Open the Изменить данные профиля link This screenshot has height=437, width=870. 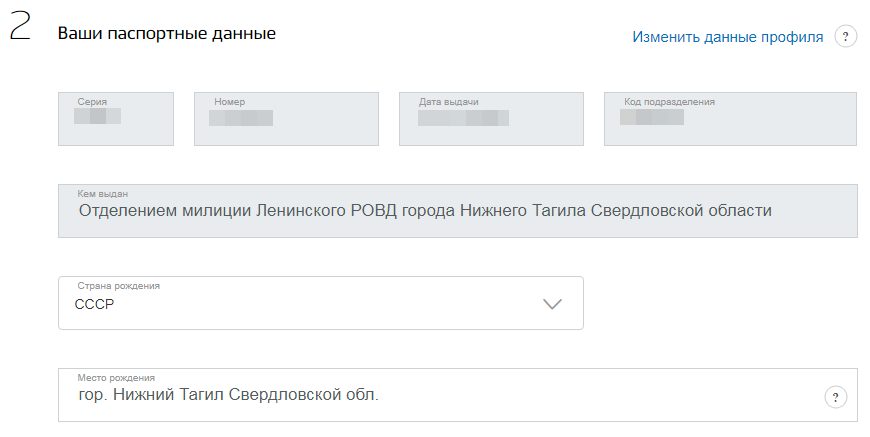[727, 37]
